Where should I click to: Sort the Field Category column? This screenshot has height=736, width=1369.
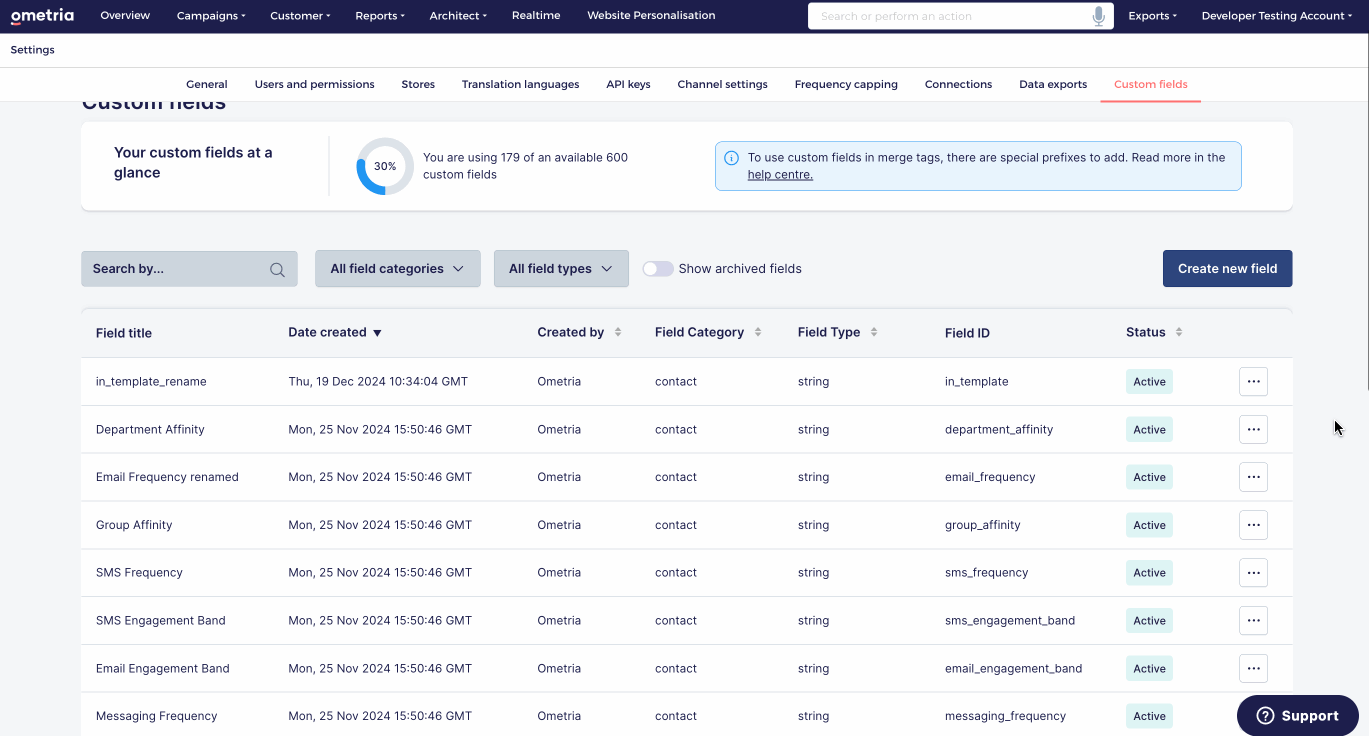point(758,332)
